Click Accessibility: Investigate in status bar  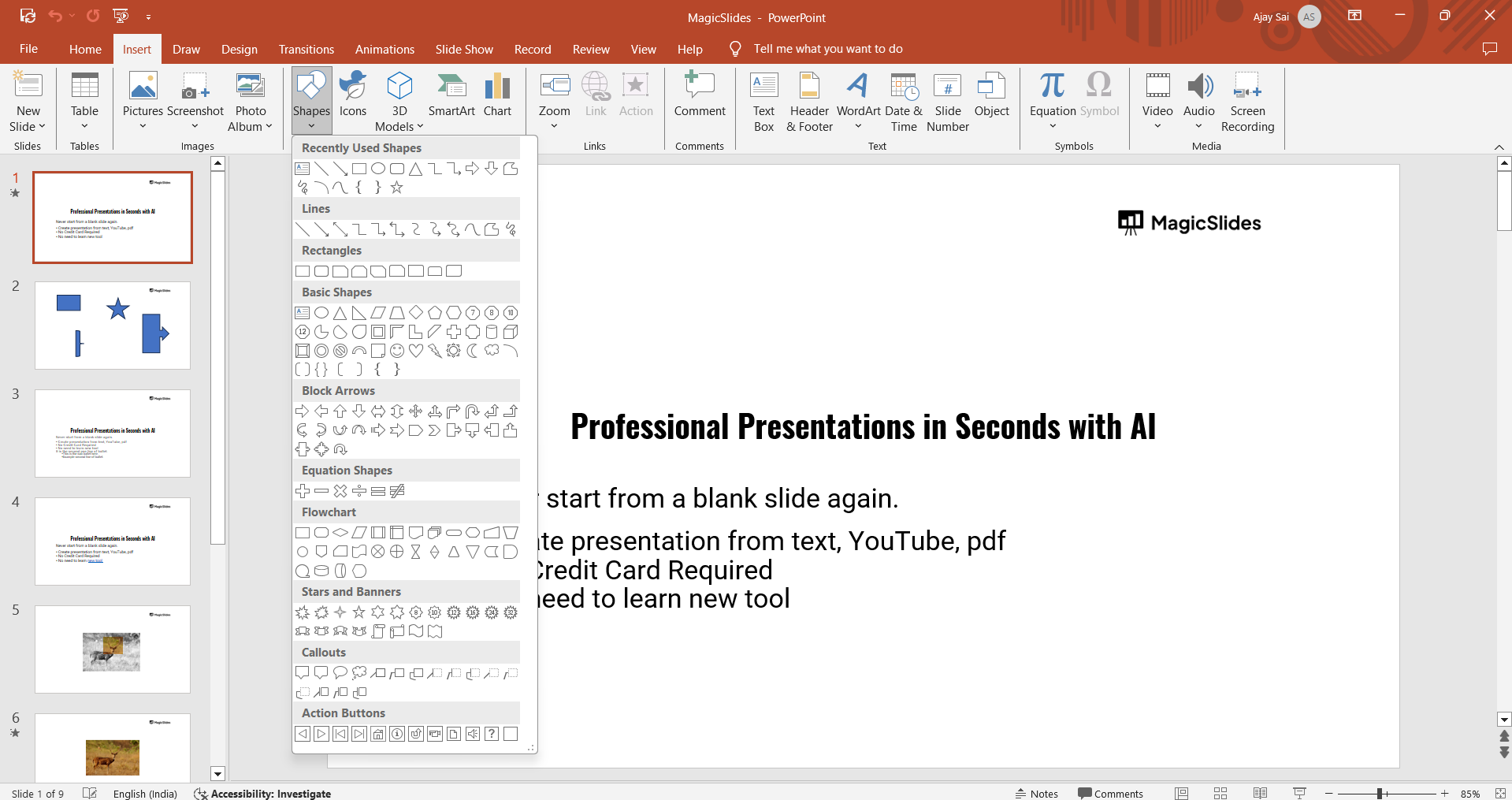[263, 794]
